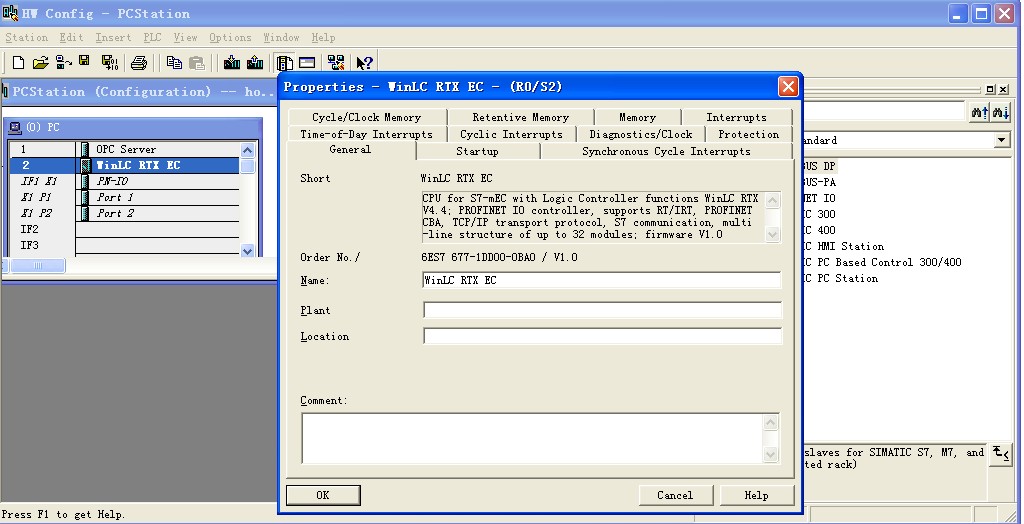Click the catalog pane maximize icon
The height and width of the screenshot is (524, 1024).
tap(991, 90)
